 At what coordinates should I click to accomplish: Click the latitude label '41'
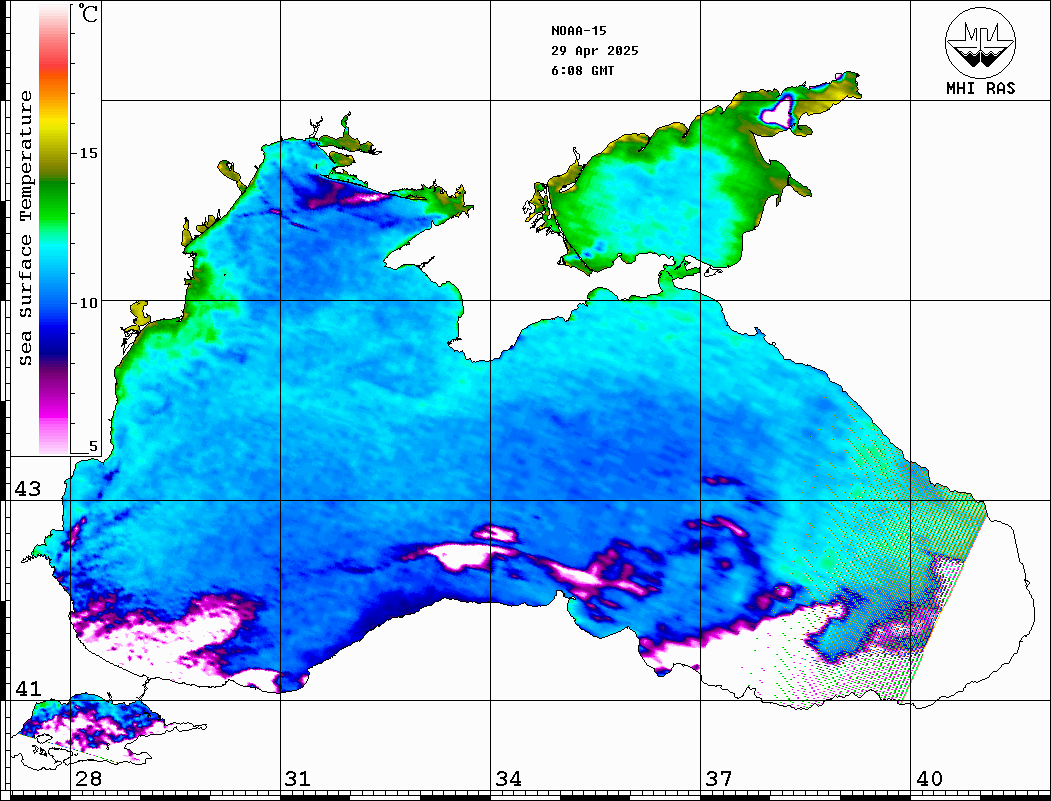(27, 689)
